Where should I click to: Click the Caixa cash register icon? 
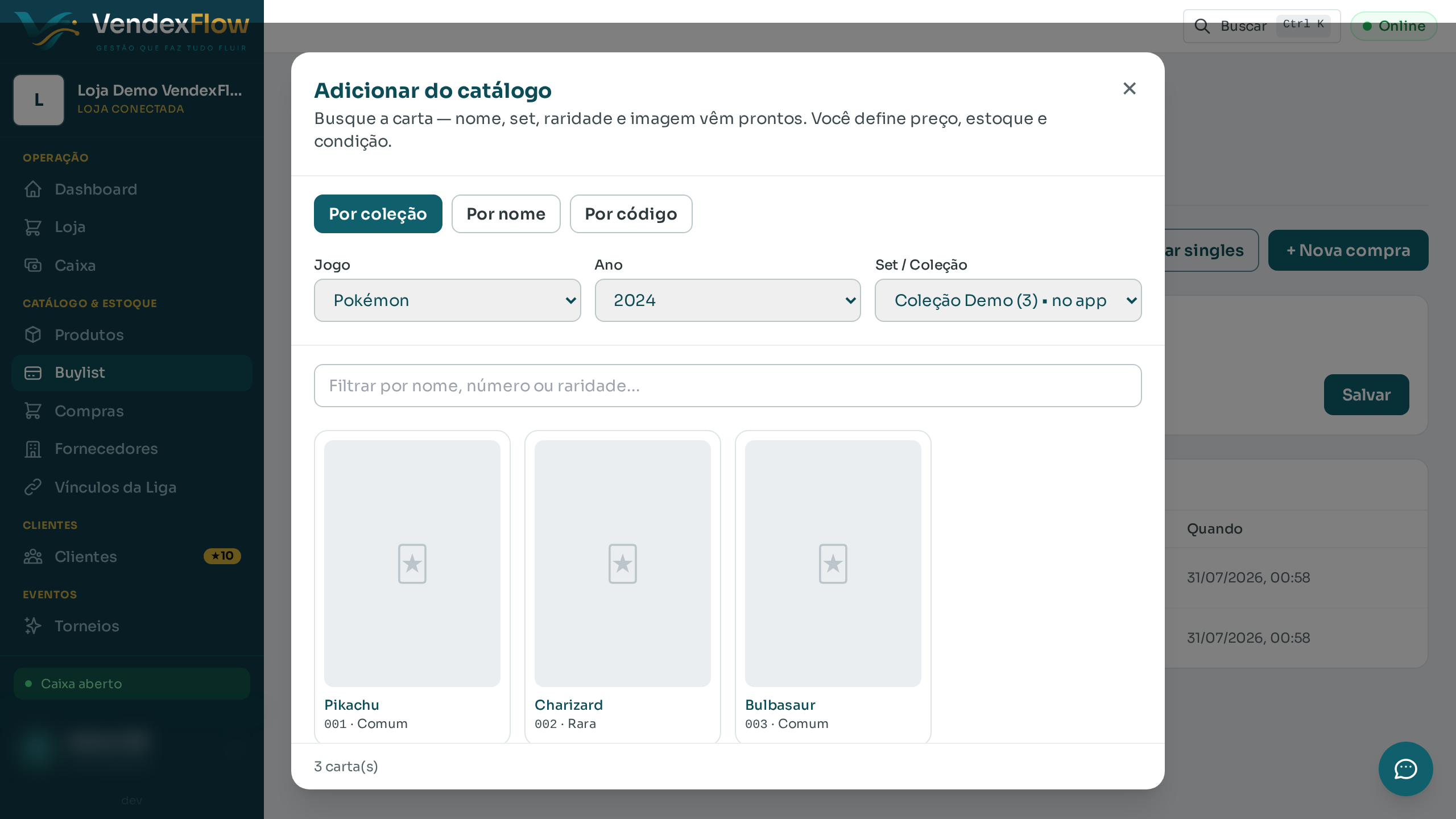pos(33,266)
